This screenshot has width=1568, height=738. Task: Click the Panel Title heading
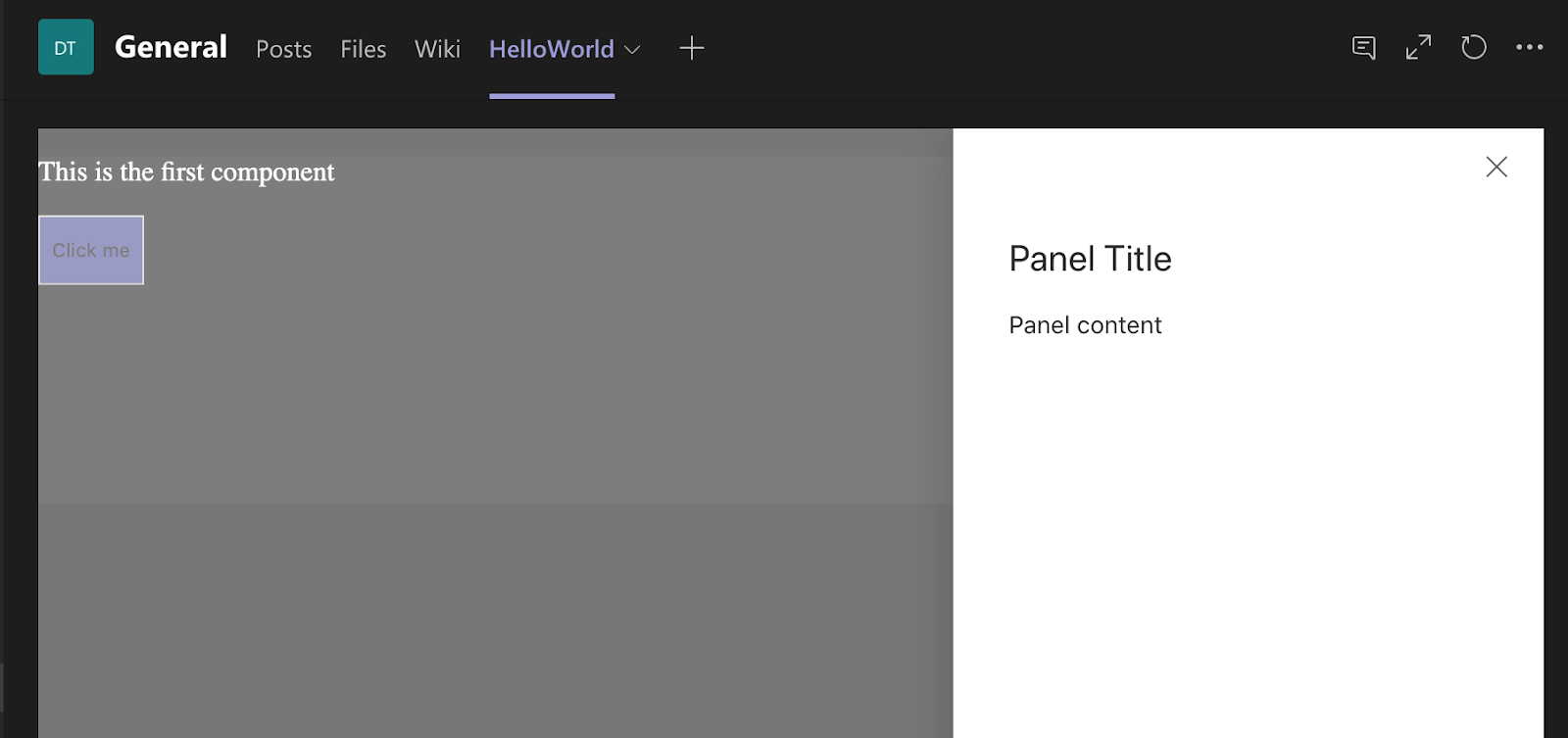[1090, 259]
